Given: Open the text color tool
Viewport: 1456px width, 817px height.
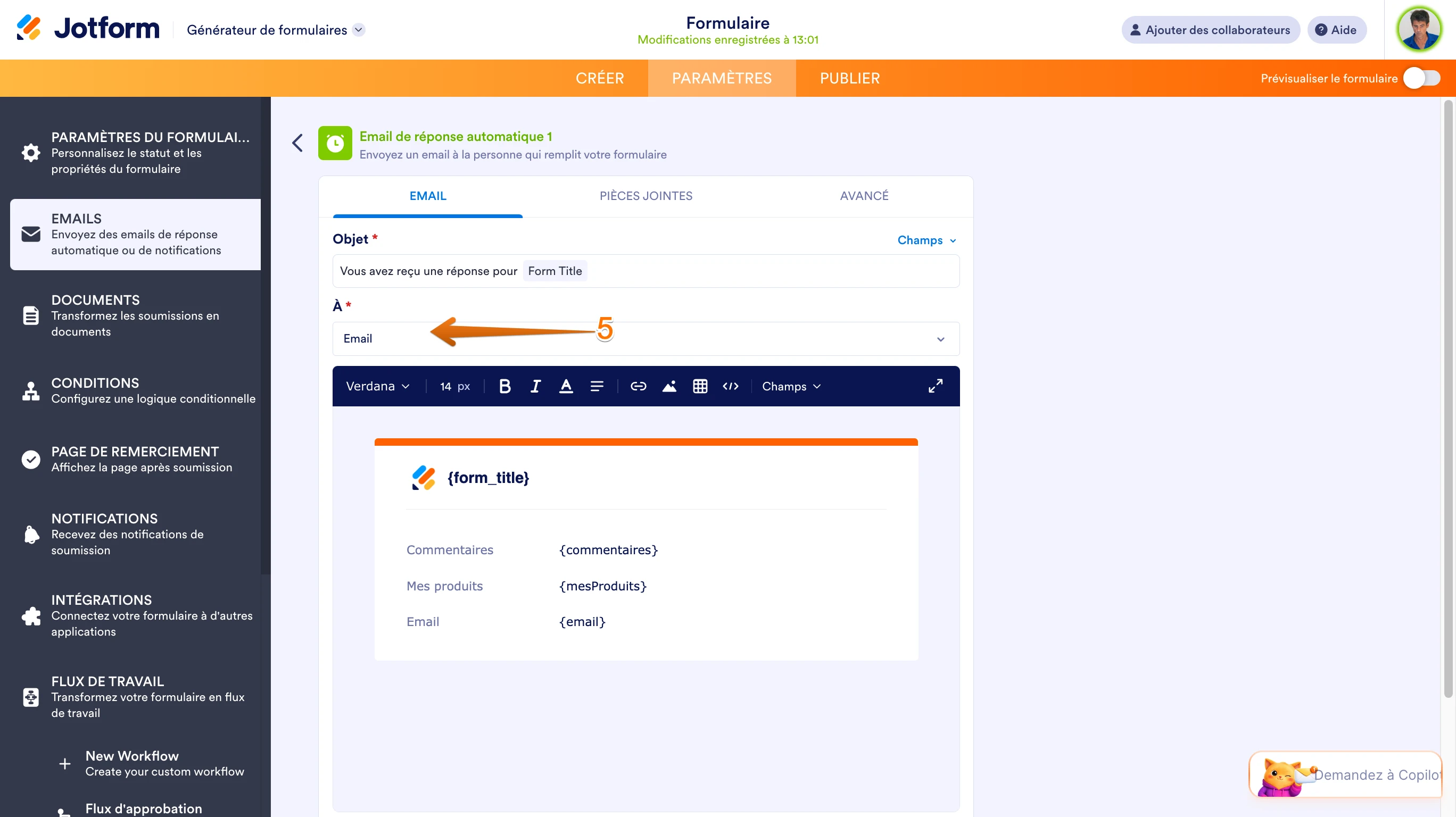Looking at the screenshot, I should (x=566, y=387).
